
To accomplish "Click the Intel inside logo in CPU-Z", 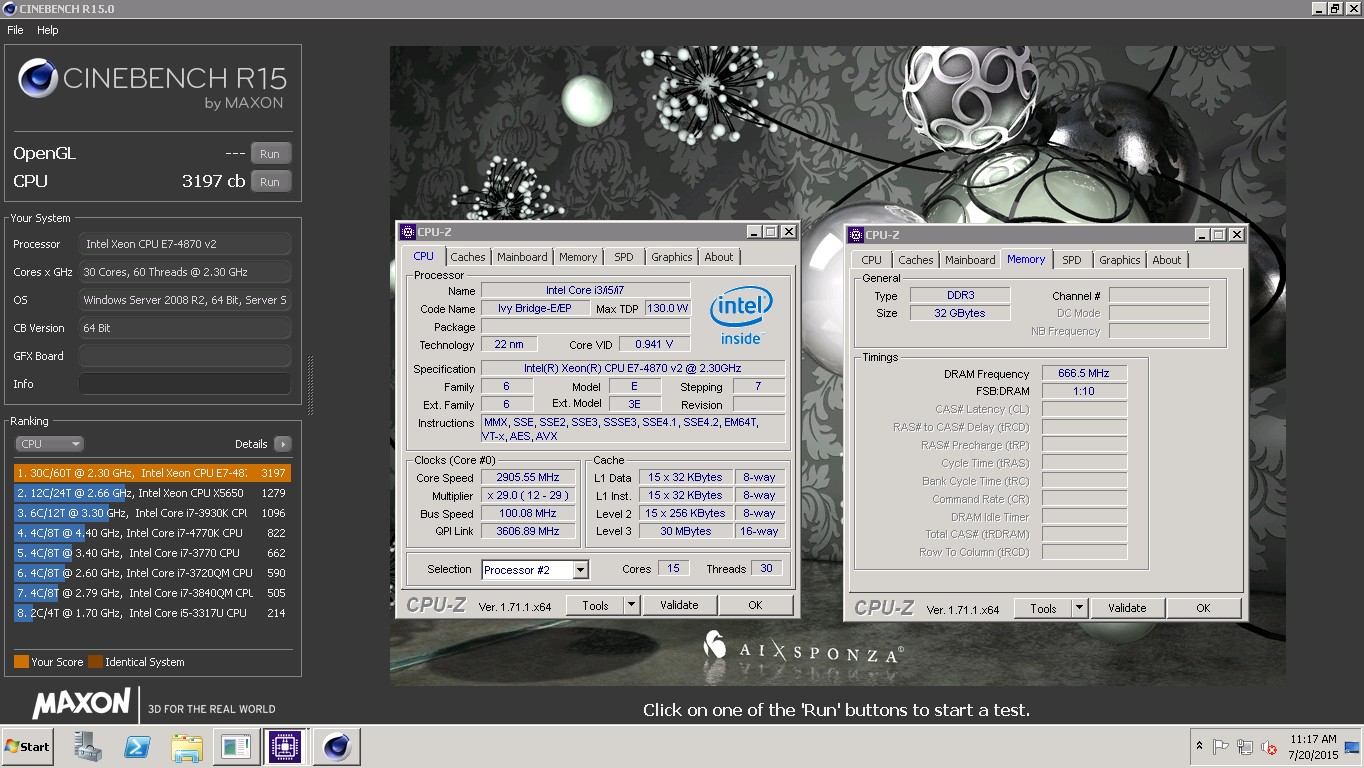I will coord(741,312).
